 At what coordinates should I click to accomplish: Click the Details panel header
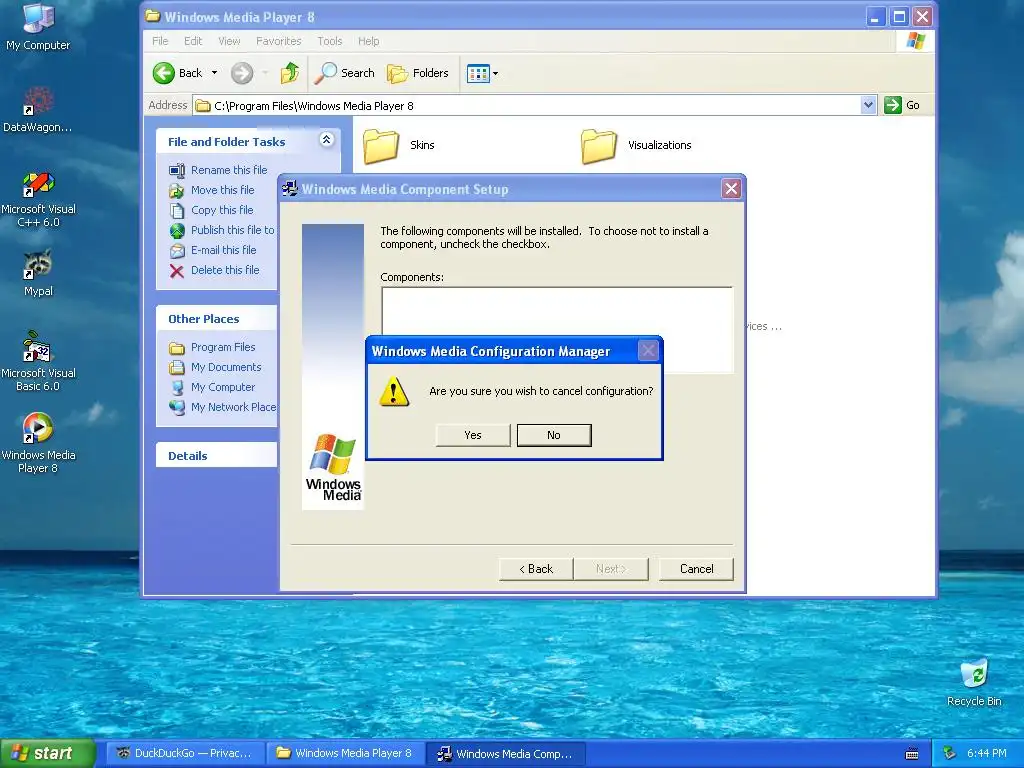216,456
